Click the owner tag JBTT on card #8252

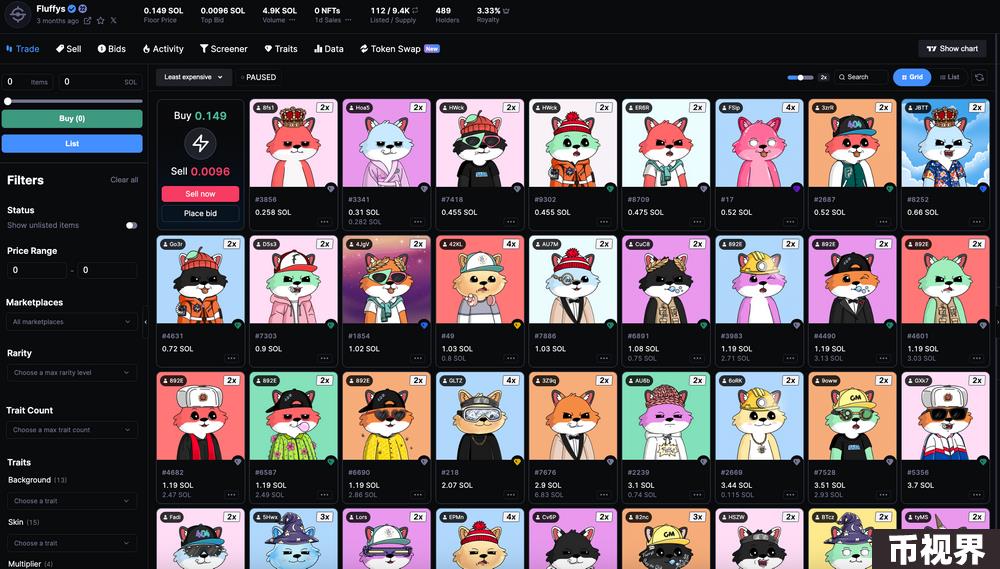click(917, 108)
